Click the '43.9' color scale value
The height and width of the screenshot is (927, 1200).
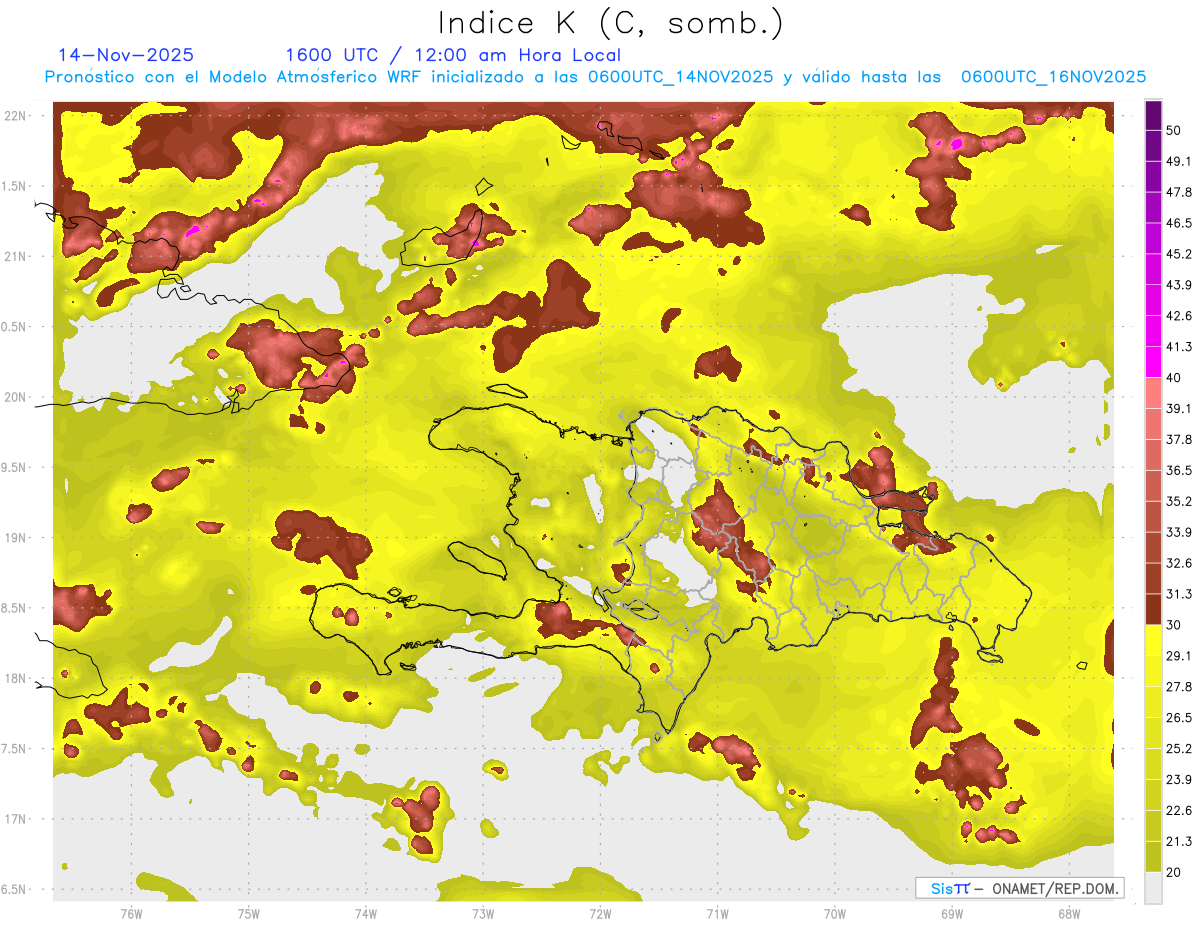[x=1178, y=285]
